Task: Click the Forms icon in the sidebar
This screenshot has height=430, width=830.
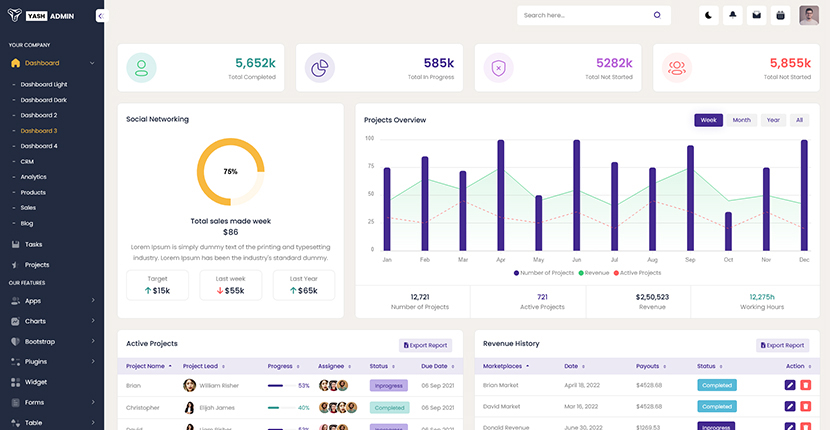Action: (15, 402)
